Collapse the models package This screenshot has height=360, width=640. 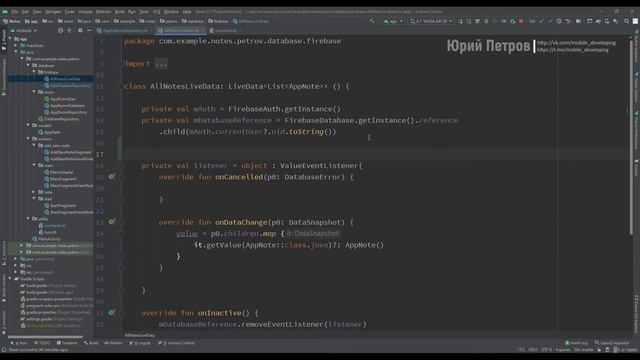tap(28, 126)
